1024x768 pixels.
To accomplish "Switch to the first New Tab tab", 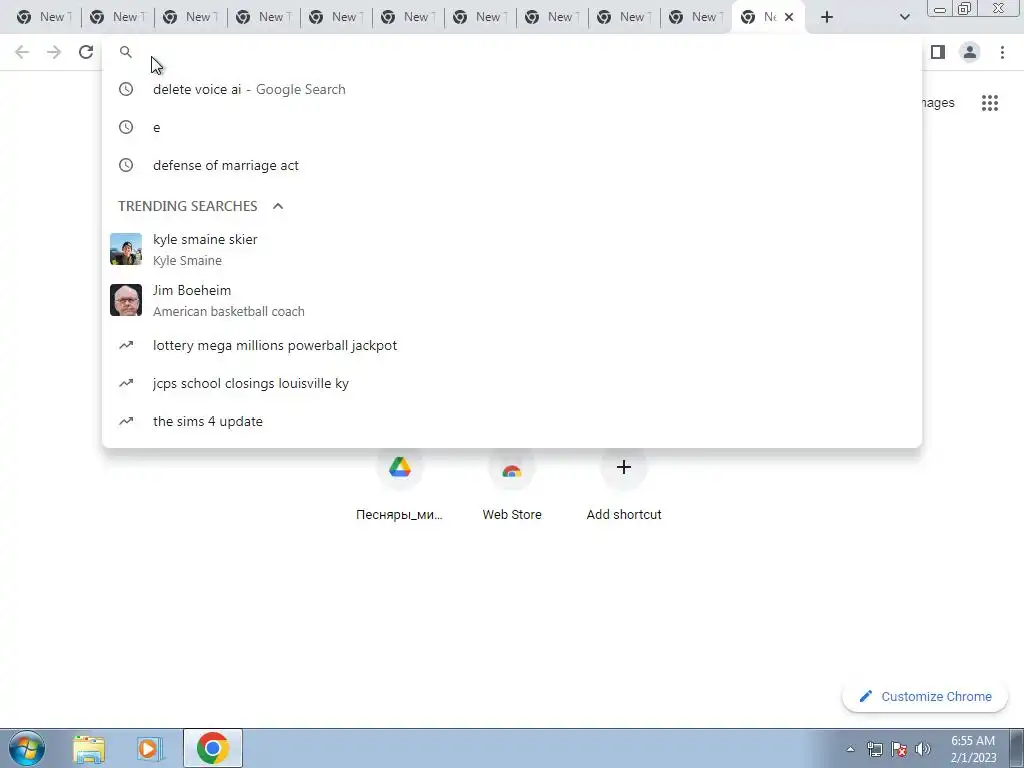I will click(44, 17).
